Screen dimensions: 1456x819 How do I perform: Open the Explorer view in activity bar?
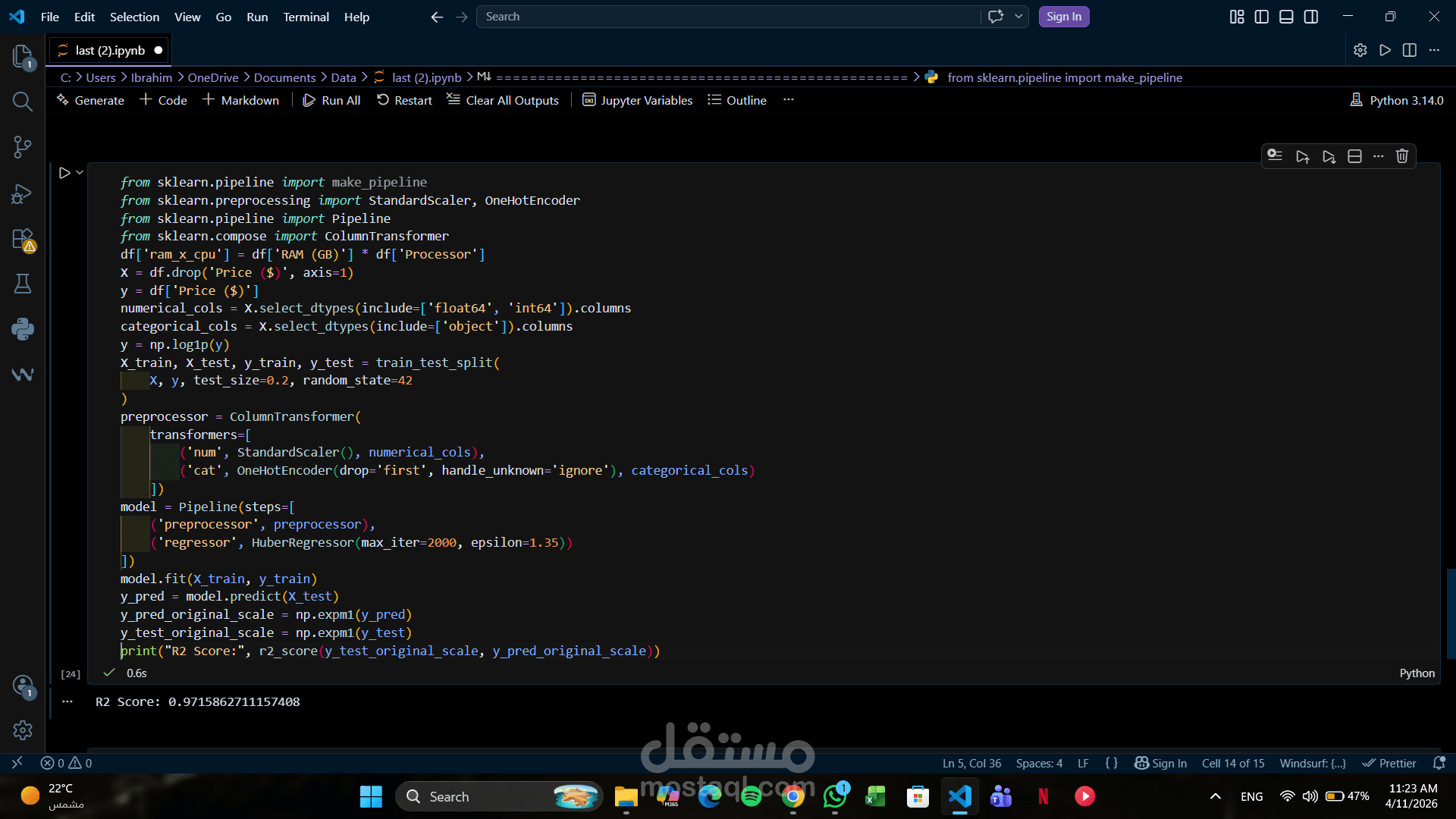pos(22,56)
